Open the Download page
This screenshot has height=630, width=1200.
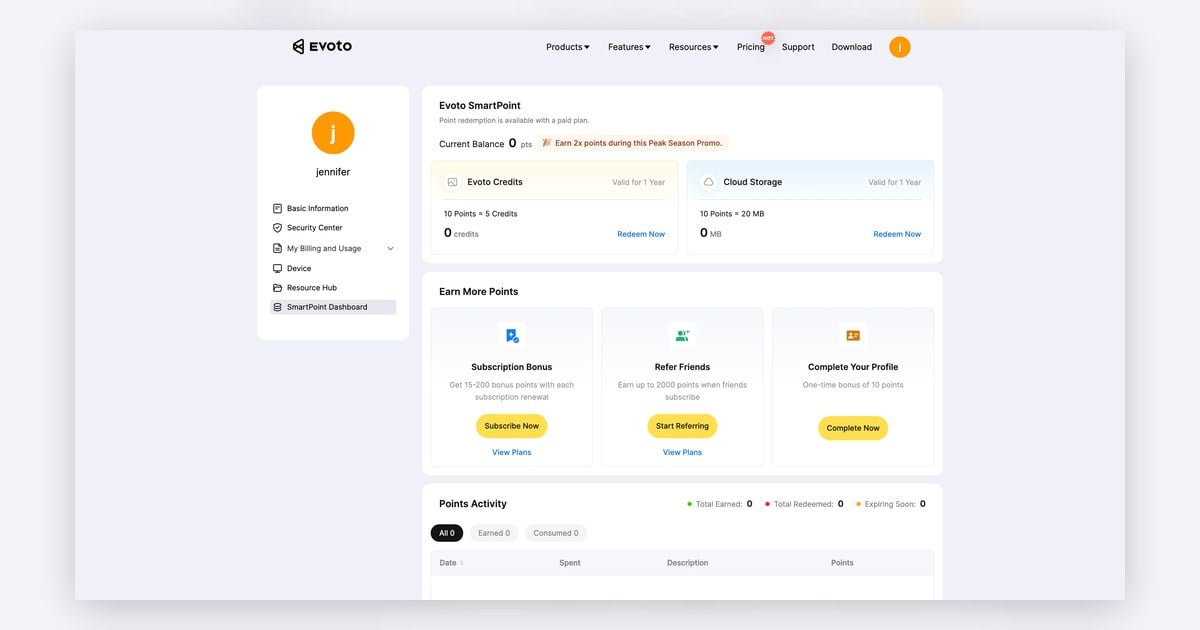point(852,47)
